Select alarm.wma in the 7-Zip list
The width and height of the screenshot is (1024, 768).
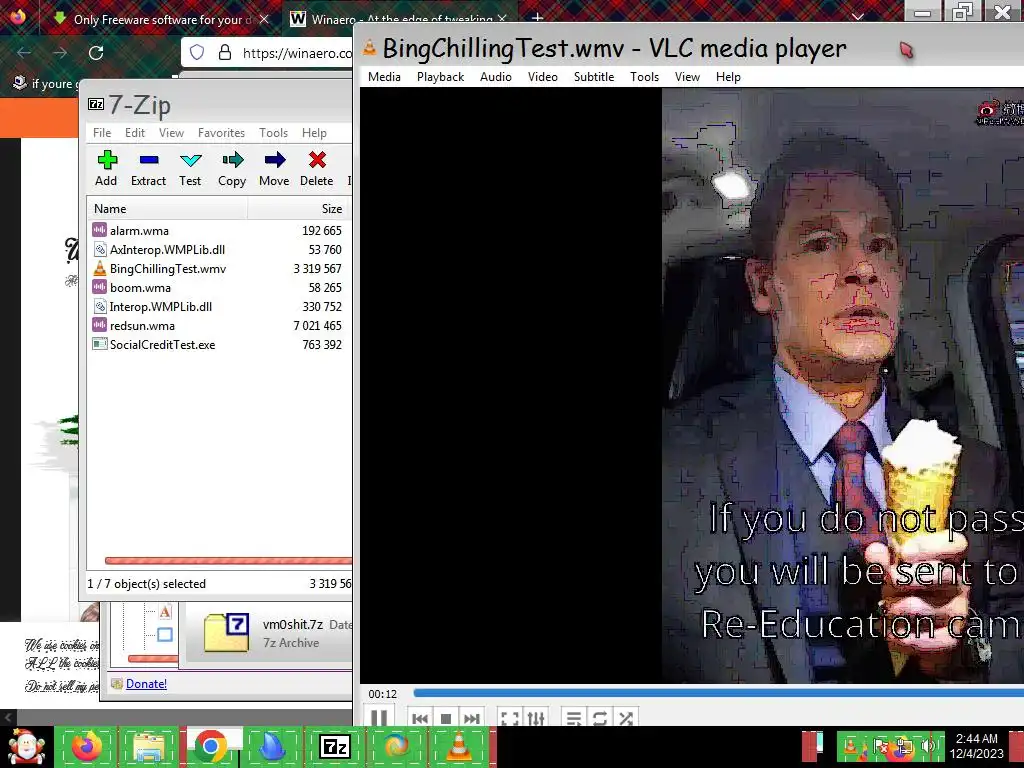[x=218, y=231]
